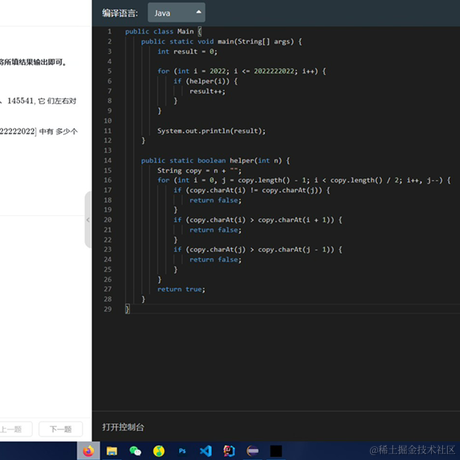The height and width of the screenshot is (460, 460).
Task: Switch to Visual Studio Code in taskbar
Action: (x=206, y=451)
